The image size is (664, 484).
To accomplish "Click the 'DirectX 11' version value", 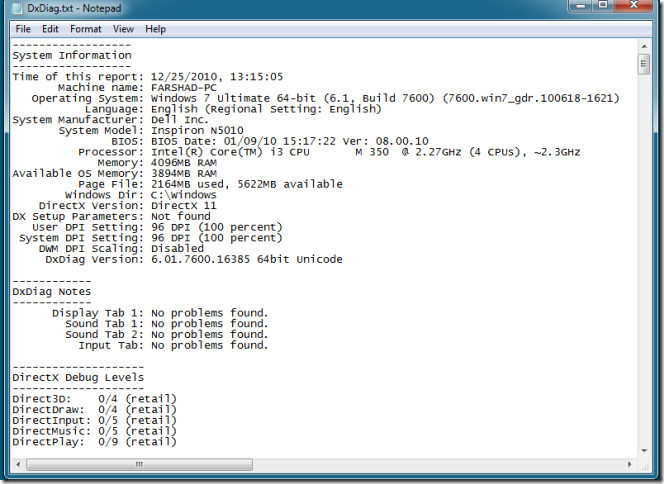I will pos(184,206).
